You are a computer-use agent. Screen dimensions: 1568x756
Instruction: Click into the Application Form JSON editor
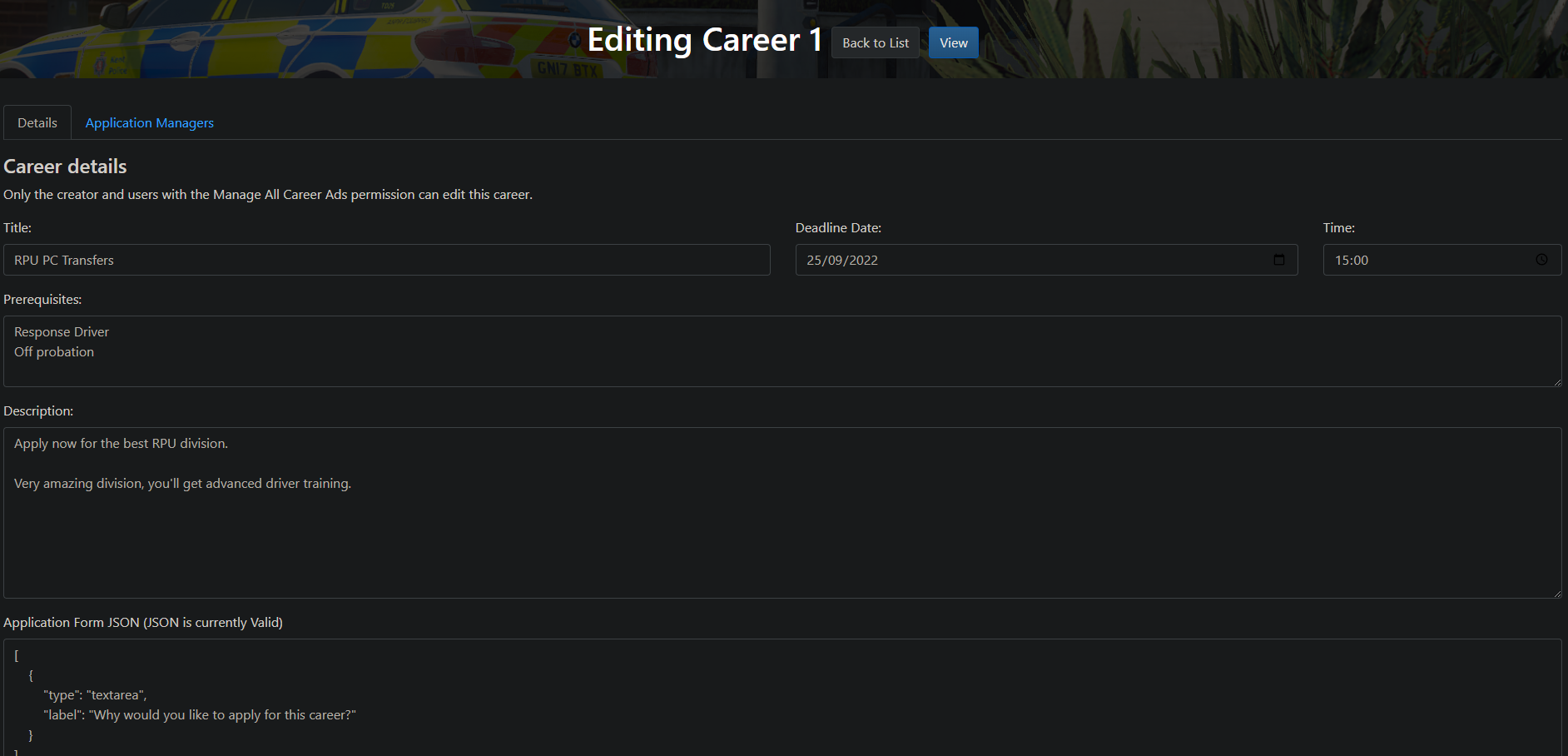point(782,699)
